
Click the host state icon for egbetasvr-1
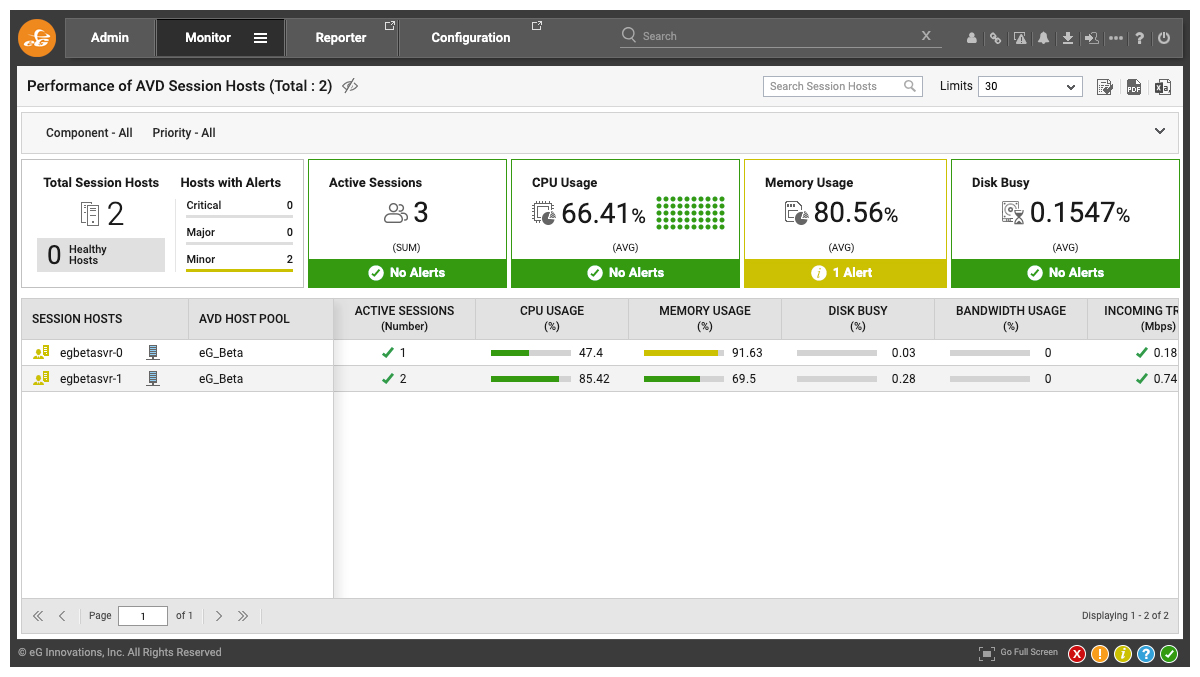[x=41, y=379]
